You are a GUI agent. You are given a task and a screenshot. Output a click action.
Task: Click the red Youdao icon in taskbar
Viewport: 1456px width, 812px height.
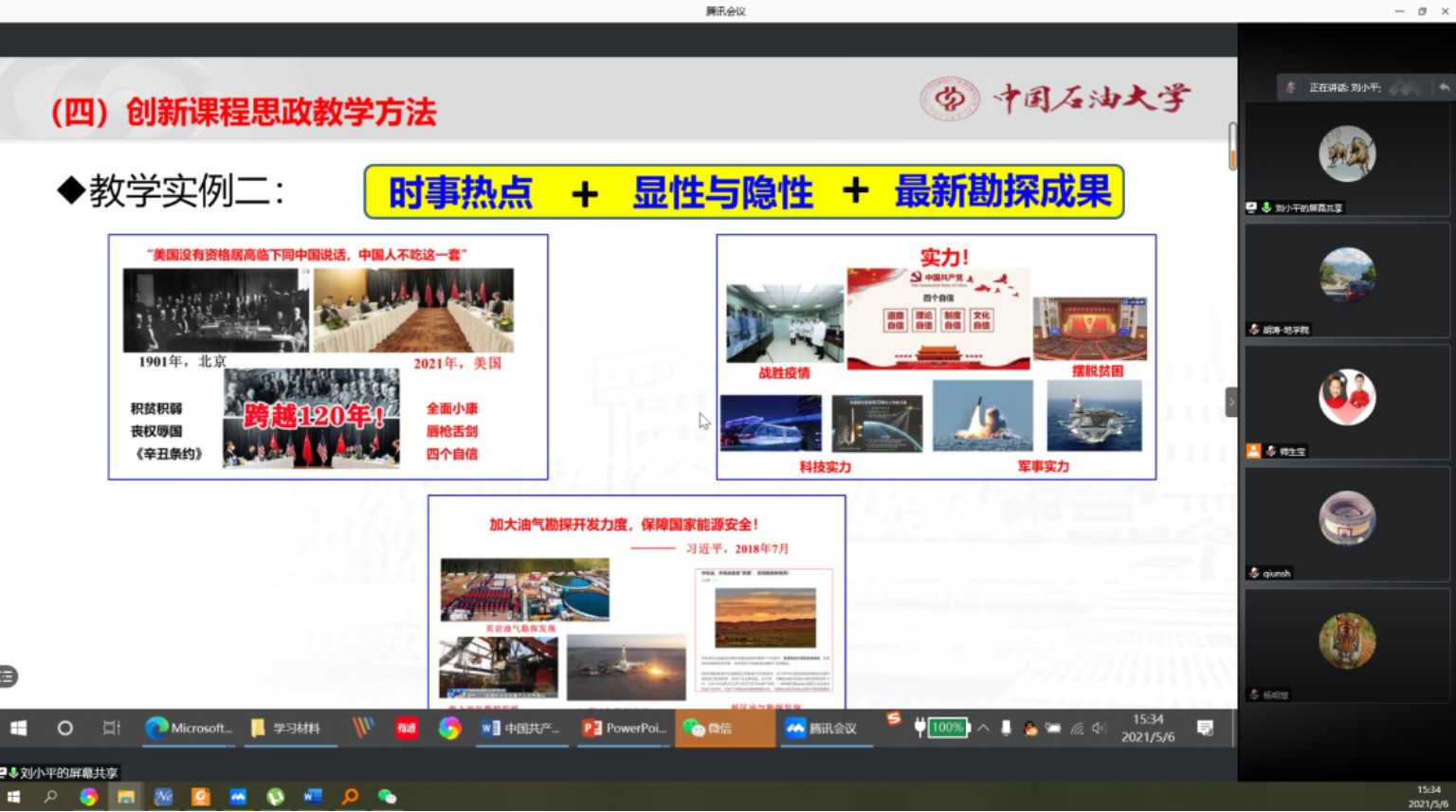[406, 728]
